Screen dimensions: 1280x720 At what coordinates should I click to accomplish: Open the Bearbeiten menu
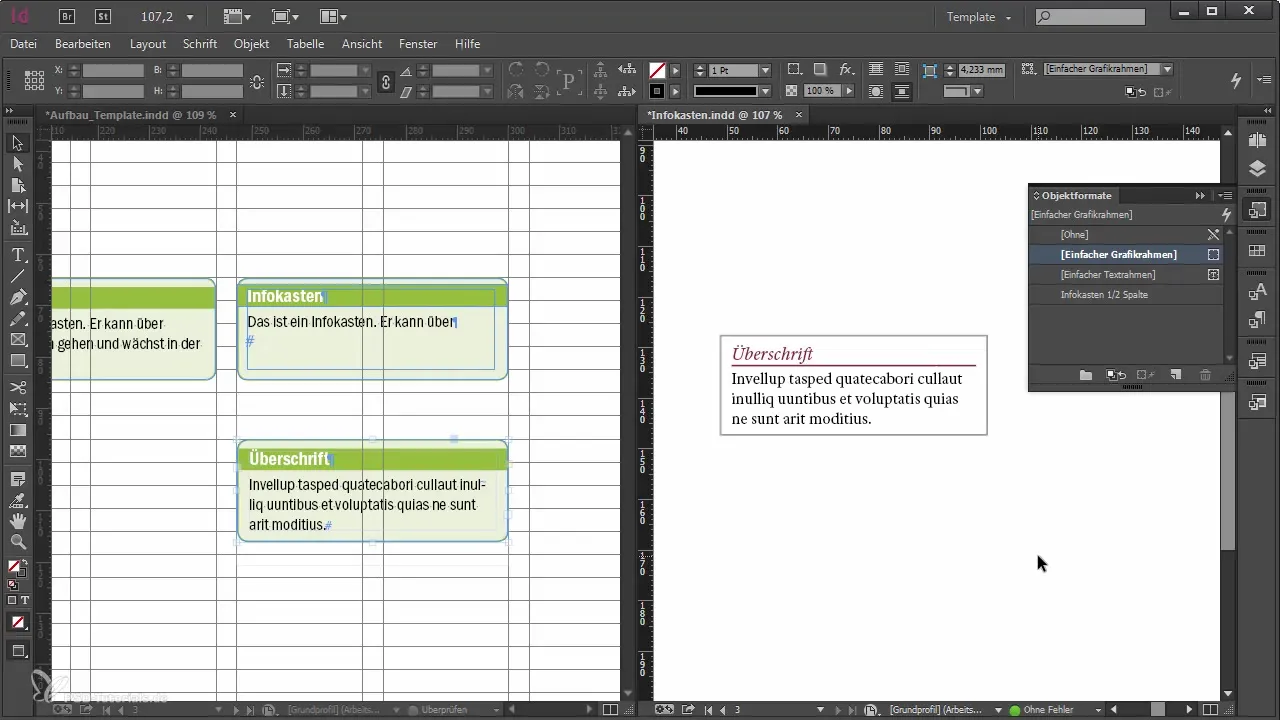tap(83, 44)
